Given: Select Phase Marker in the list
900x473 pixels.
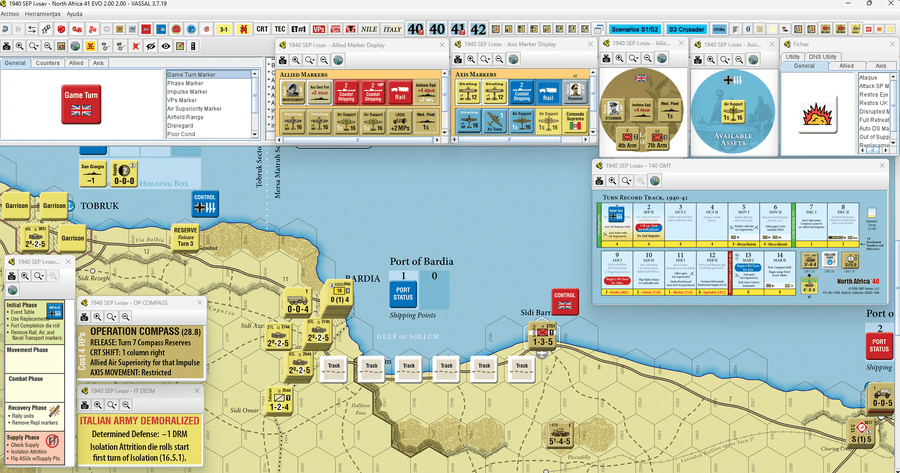Looking at the screenshot, I should [x=208, y=83].
